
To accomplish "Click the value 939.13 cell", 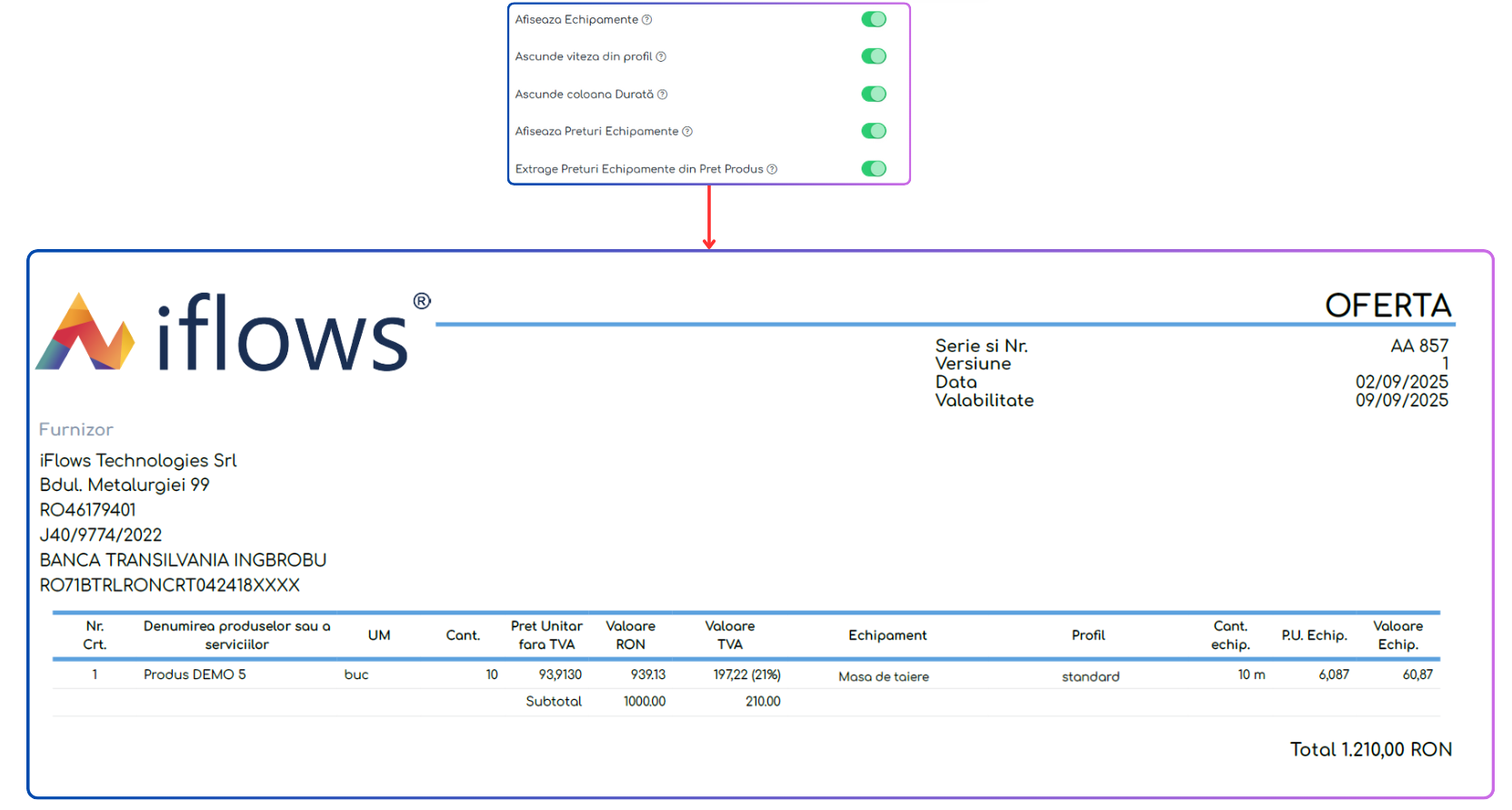I will click(648, 675).
